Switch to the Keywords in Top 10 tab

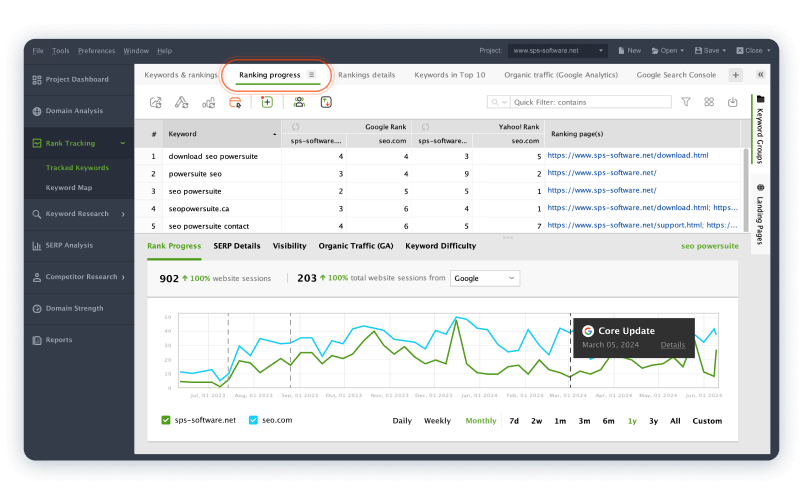pyautogui.click(x=450, y=75)
